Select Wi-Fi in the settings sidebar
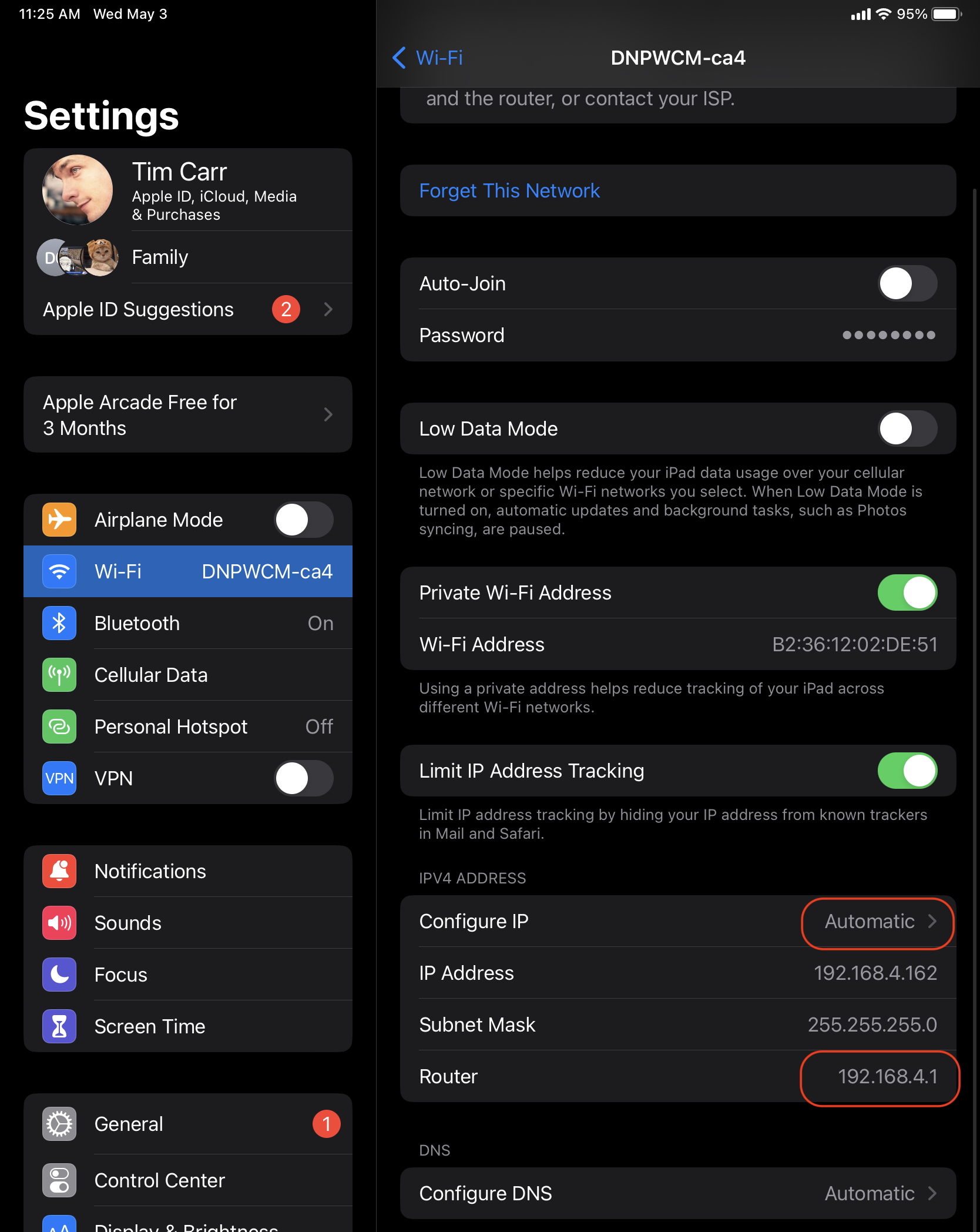This screenshot has height=1232, width=980. pyautogui.click(x=188, y=571)
